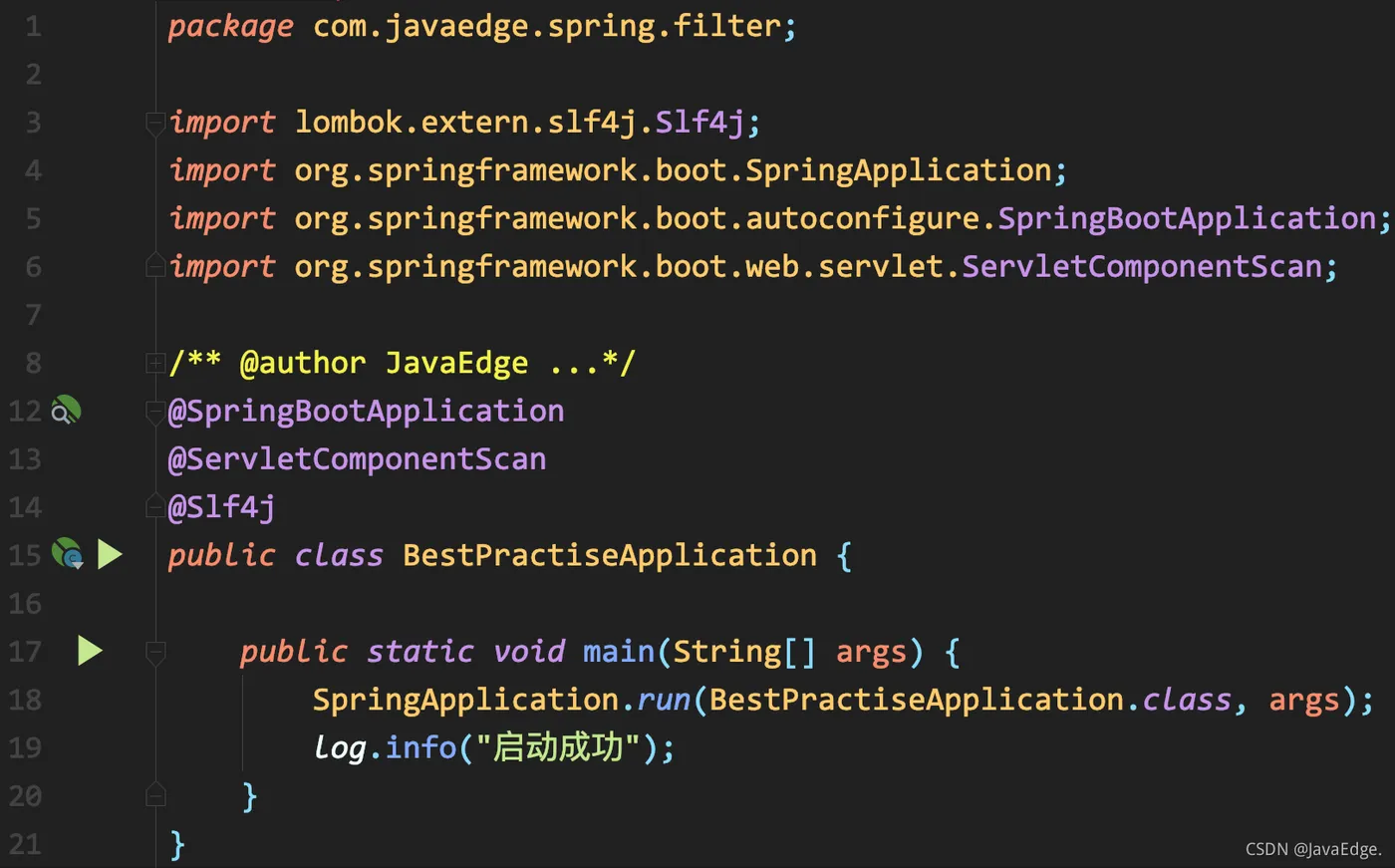Click the "启动成功" string literal

pyautogui.click(x=557, y=747)
